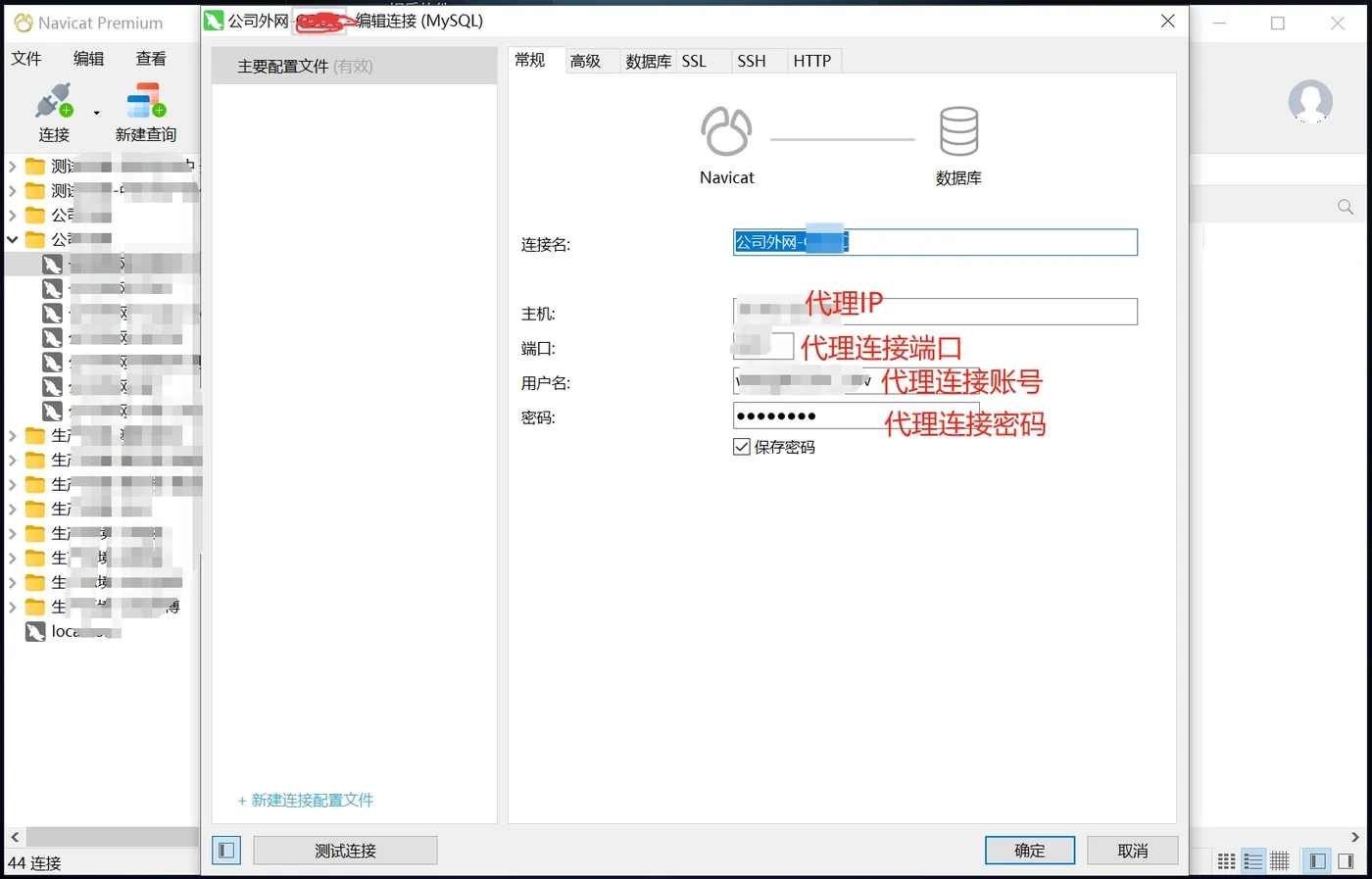
Task: Minimize the Navicat Premium main window
Action: pyautogui.click(x=1220, y=24)
